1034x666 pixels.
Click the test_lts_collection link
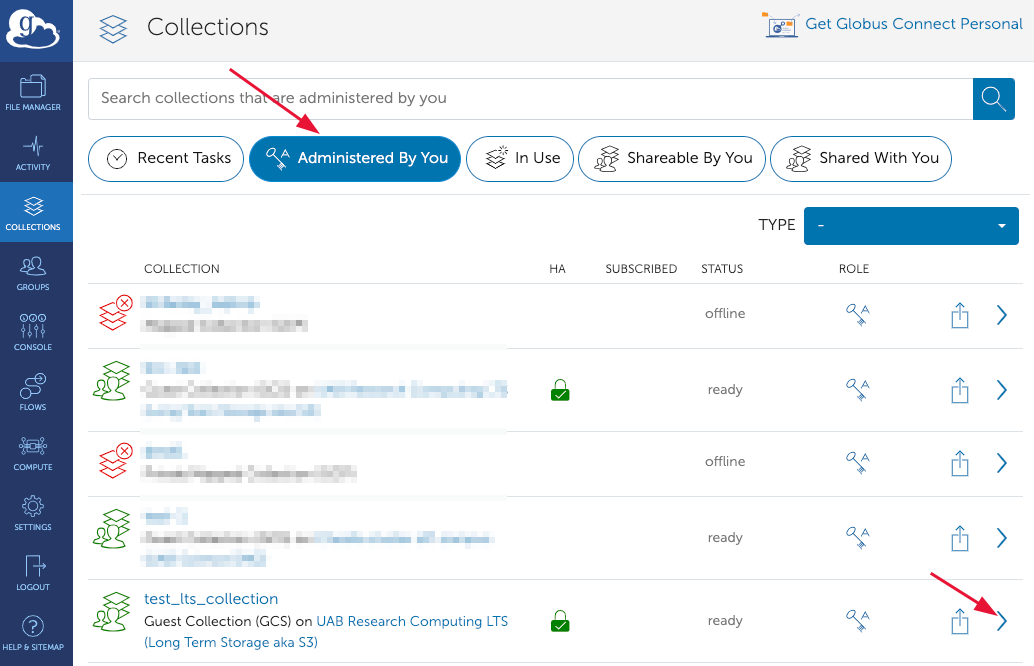211,599
